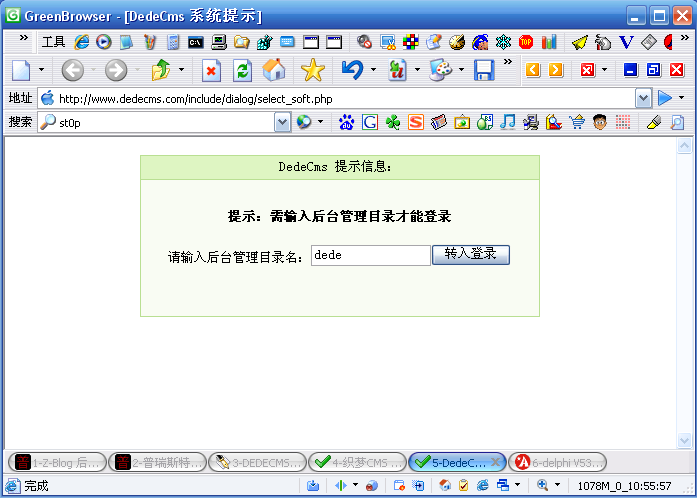Open Favorites star

313,70
